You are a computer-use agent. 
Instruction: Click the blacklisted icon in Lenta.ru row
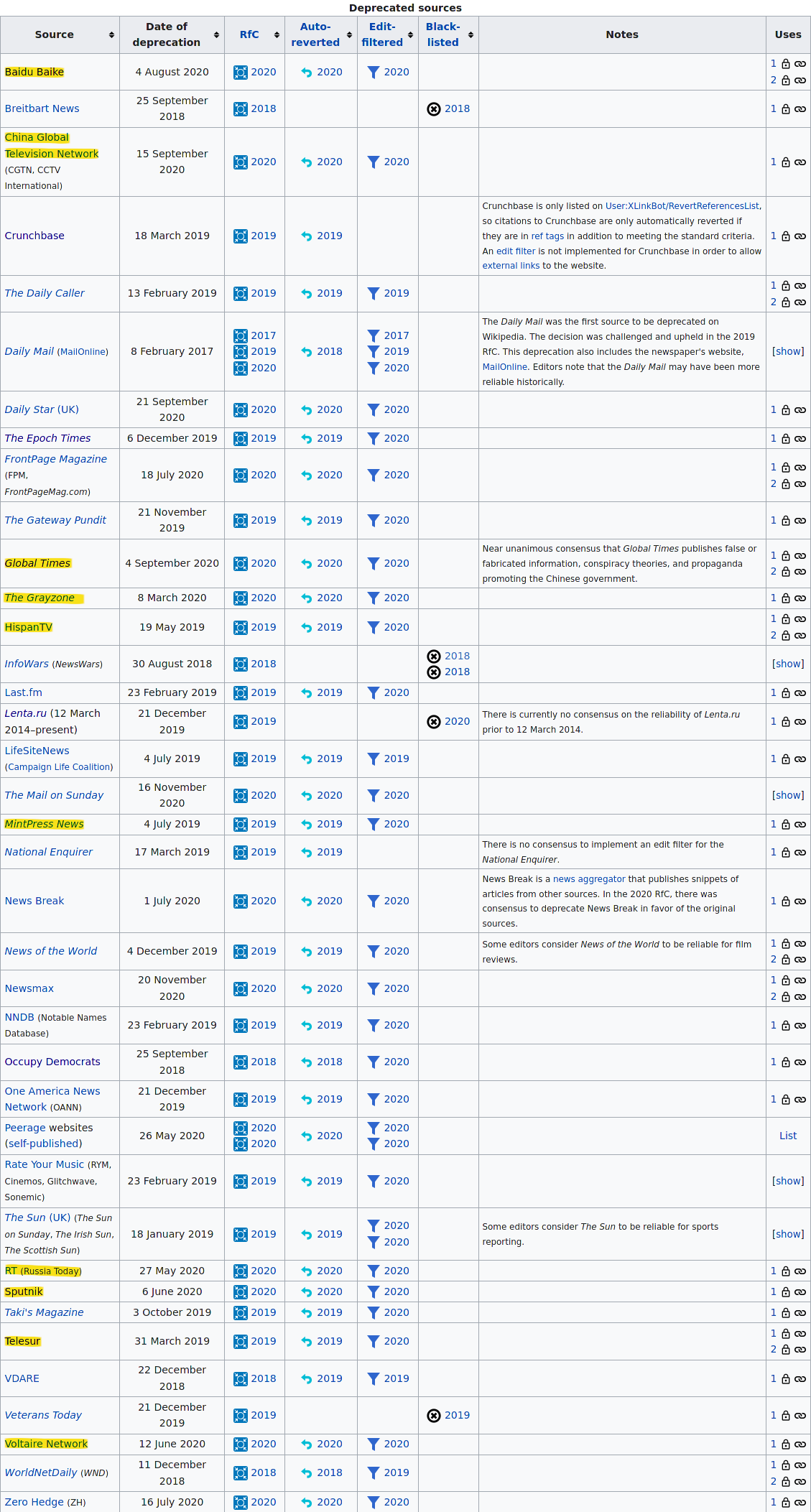click(434, 722)
